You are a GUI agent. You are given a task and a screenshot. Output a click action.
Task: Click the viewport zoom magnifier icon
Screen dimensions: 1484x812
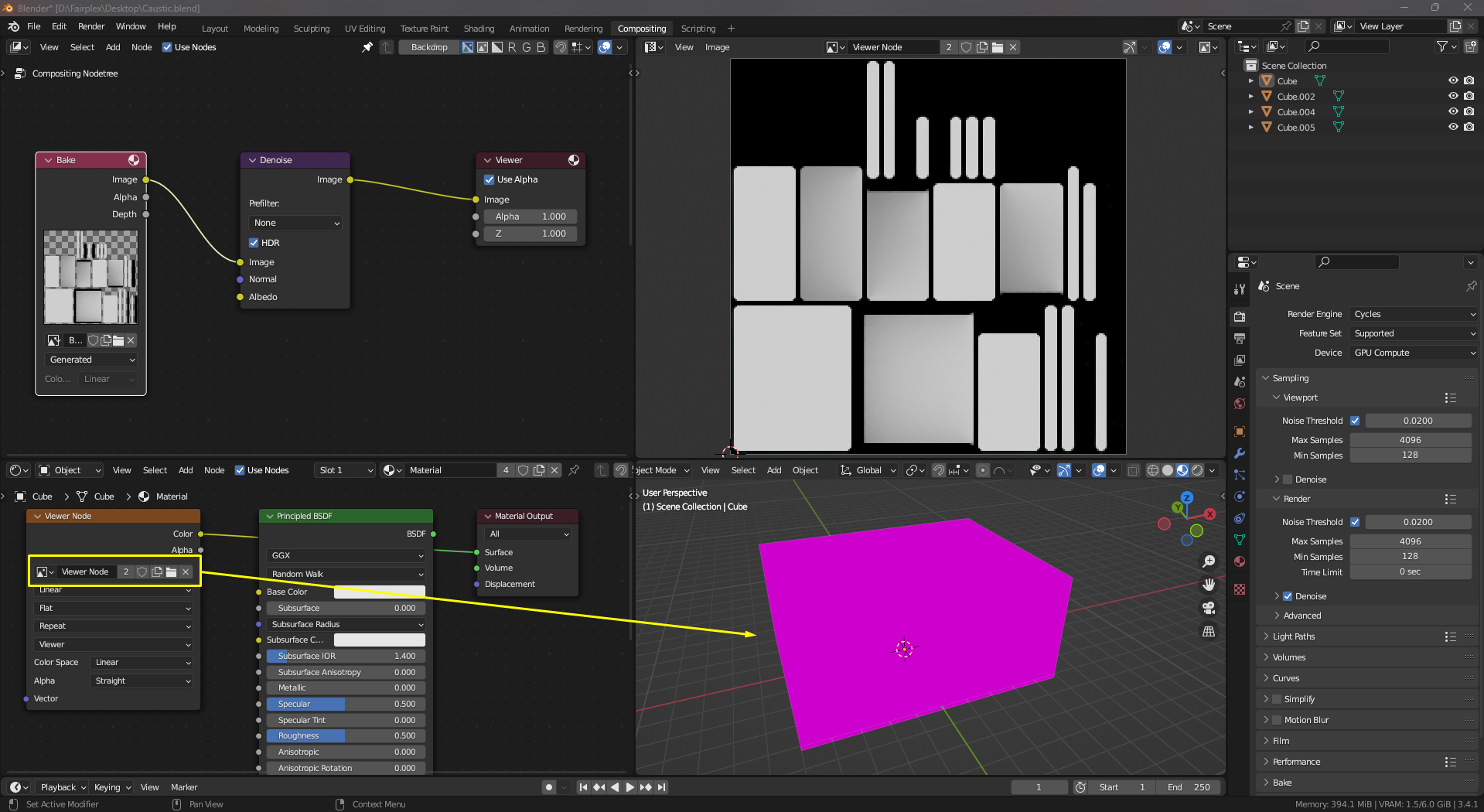click(x=1209, y=561)
